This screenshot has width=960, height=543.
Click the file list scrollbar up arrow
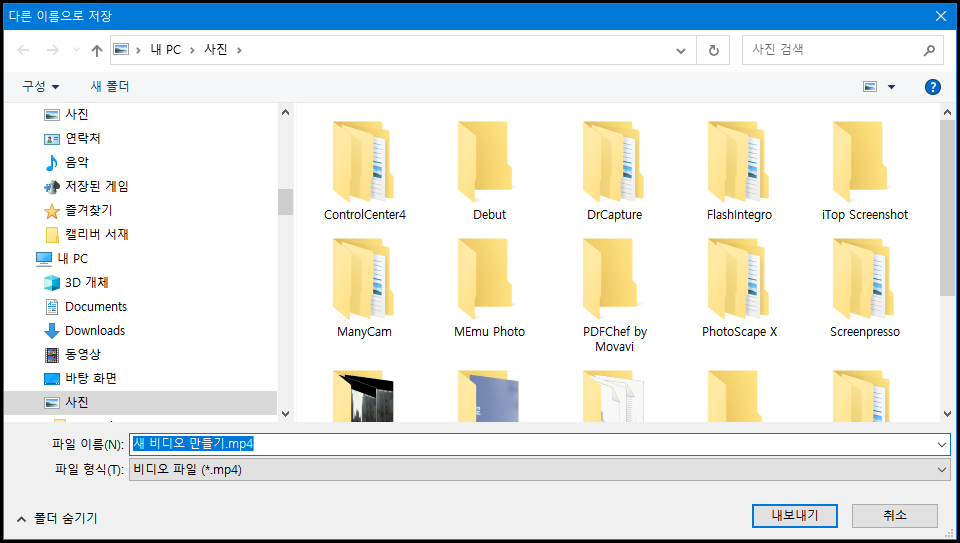tap(947, 112)
